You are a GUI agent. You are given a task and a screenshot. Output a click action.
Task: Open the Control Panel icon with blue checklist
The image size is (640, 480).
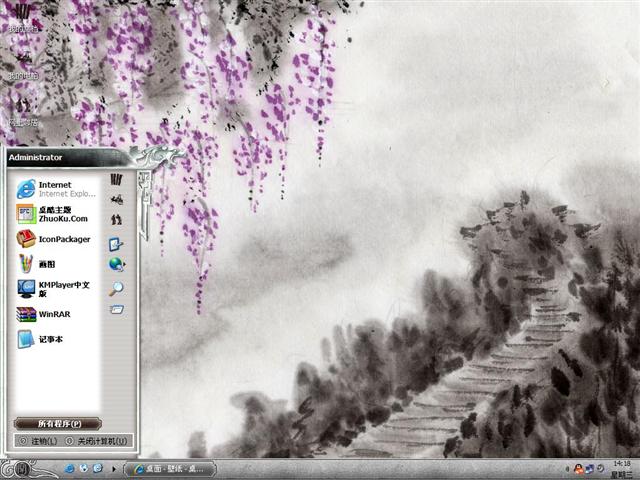click(x=116, y=244)
